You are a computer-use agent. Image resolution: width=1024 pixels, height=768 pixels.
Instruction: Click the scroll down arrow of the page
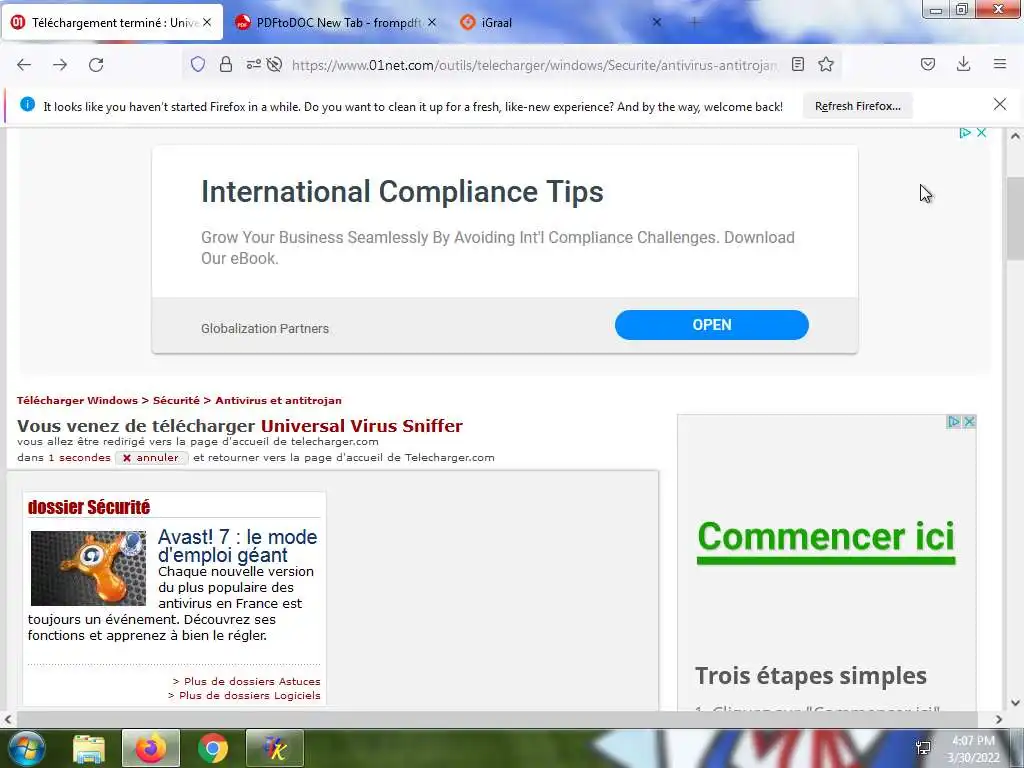coord(1015,703)
